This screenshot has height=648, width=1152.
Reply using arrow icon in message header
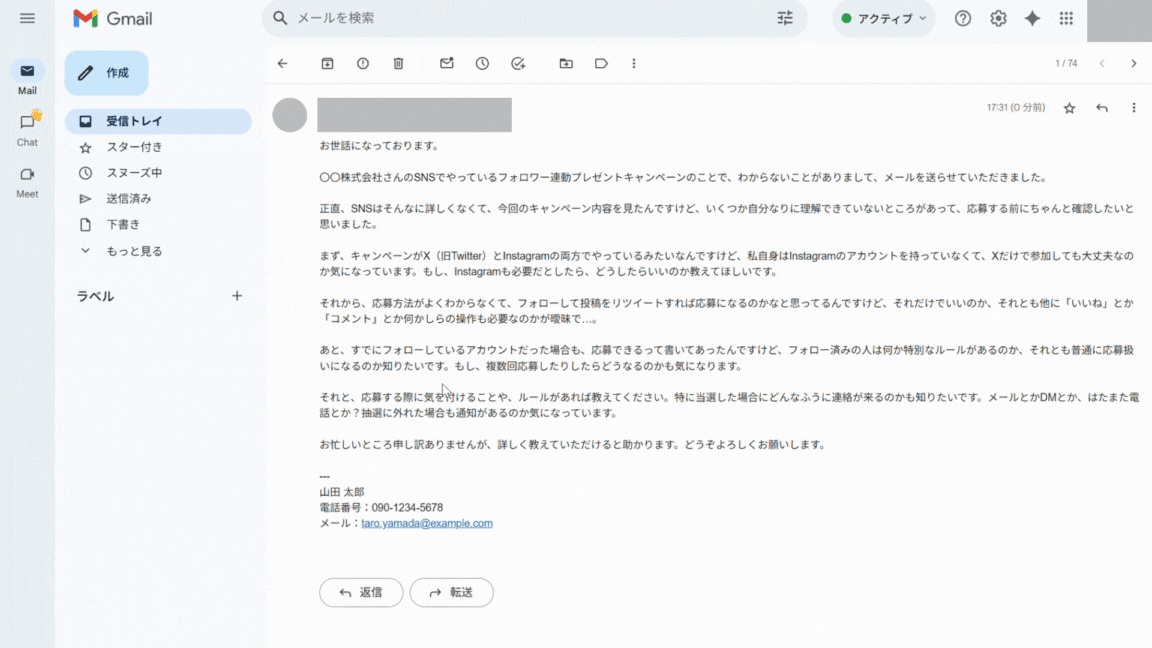[x=1102, y=108]
